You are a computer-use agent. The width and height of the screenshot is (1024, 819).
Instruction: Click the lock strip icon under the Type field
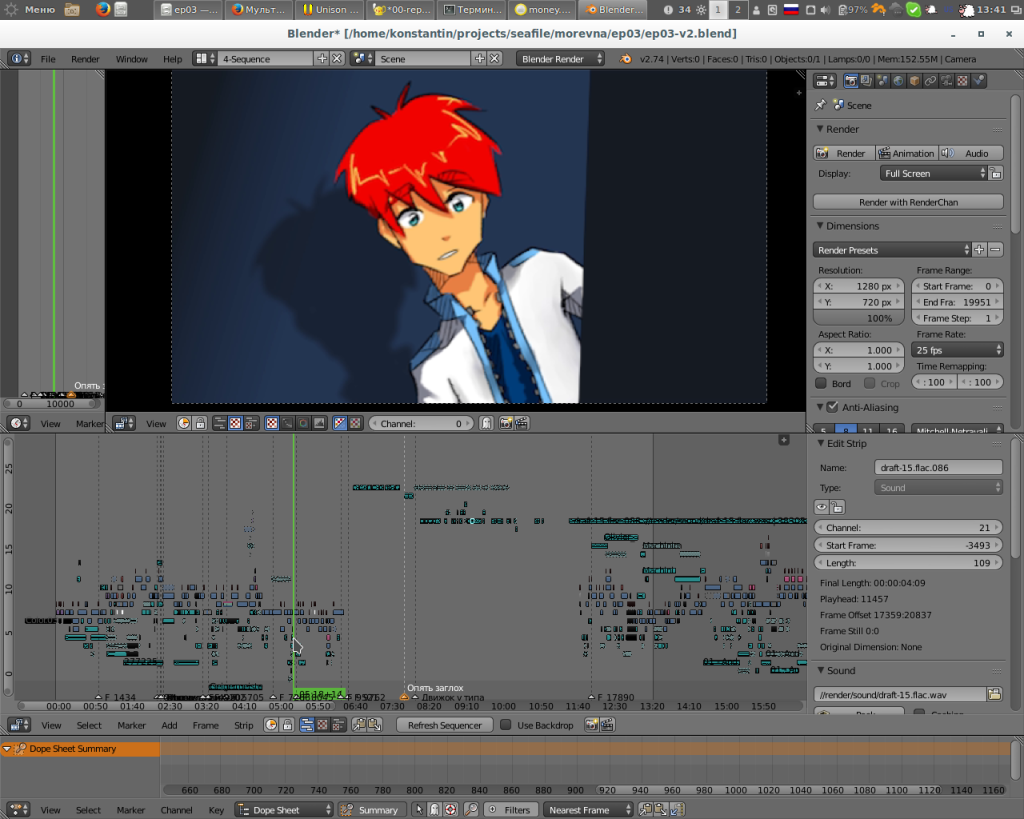click(x=837, y=507)
